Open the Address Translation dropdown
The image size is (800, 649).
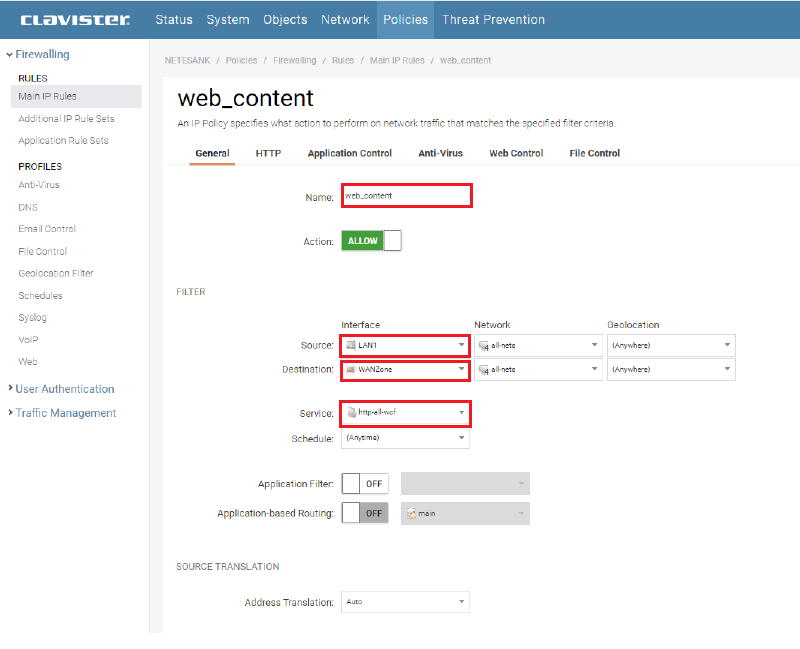pos(405,602)
